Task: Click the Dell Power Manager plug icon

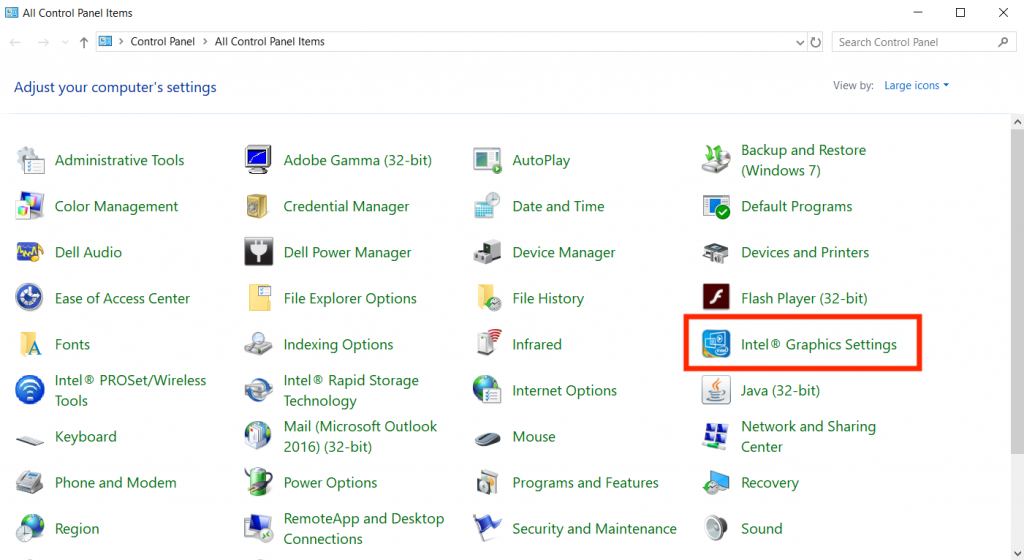Action: point(258,252)
